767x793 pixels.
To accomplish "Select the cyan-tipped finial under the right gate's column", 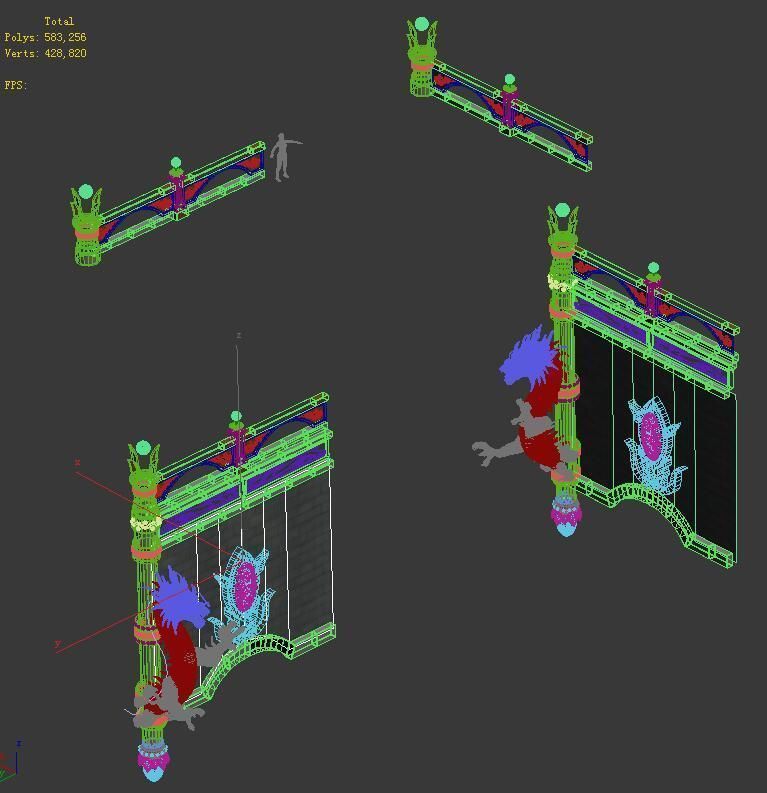I will (x=566, y=515).
